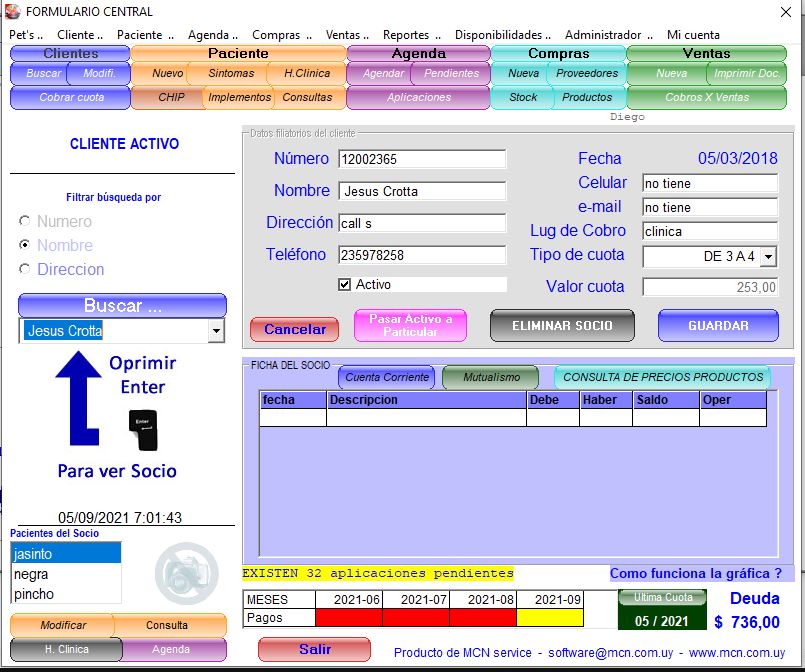Select the Numero filter radio button

click(x=25, y=221)
